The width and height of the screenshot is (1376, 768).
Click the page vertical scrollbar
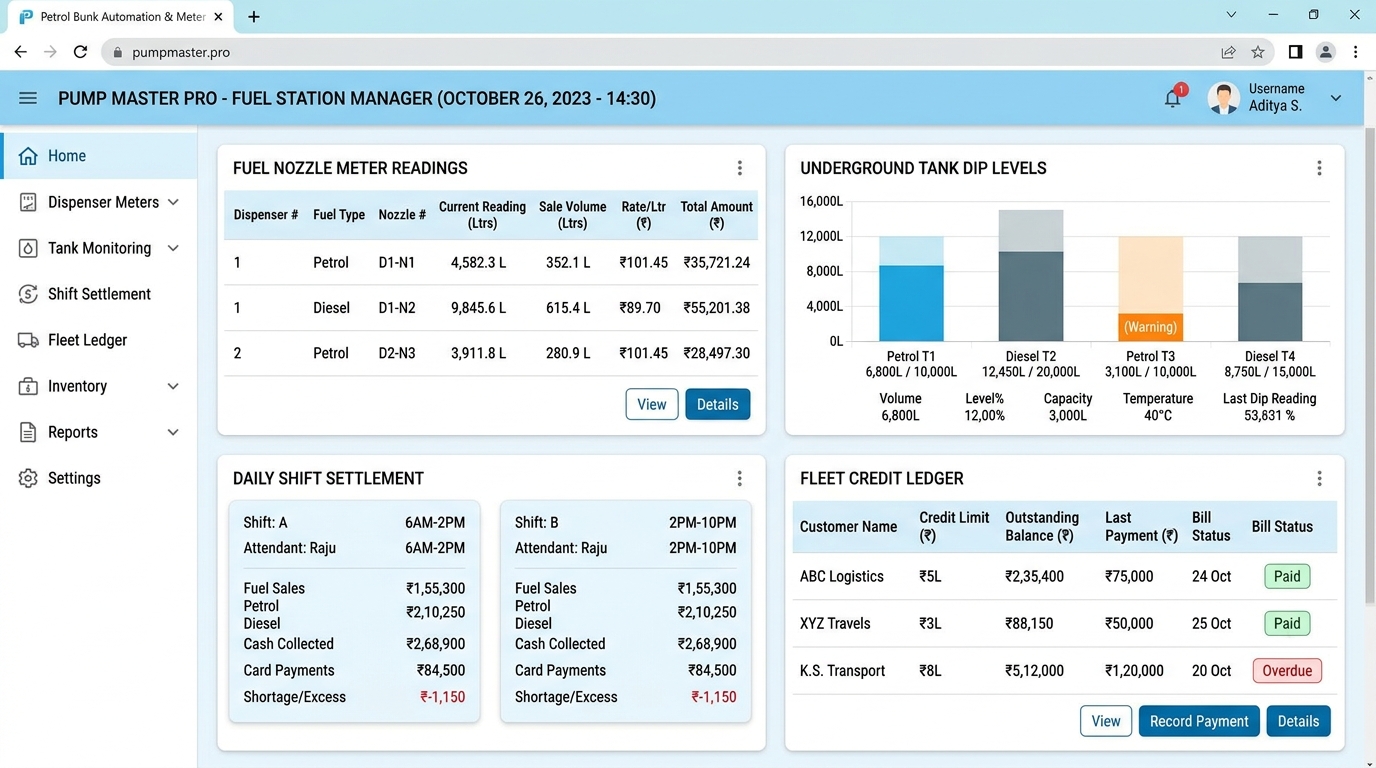[x=1369, y=365]
